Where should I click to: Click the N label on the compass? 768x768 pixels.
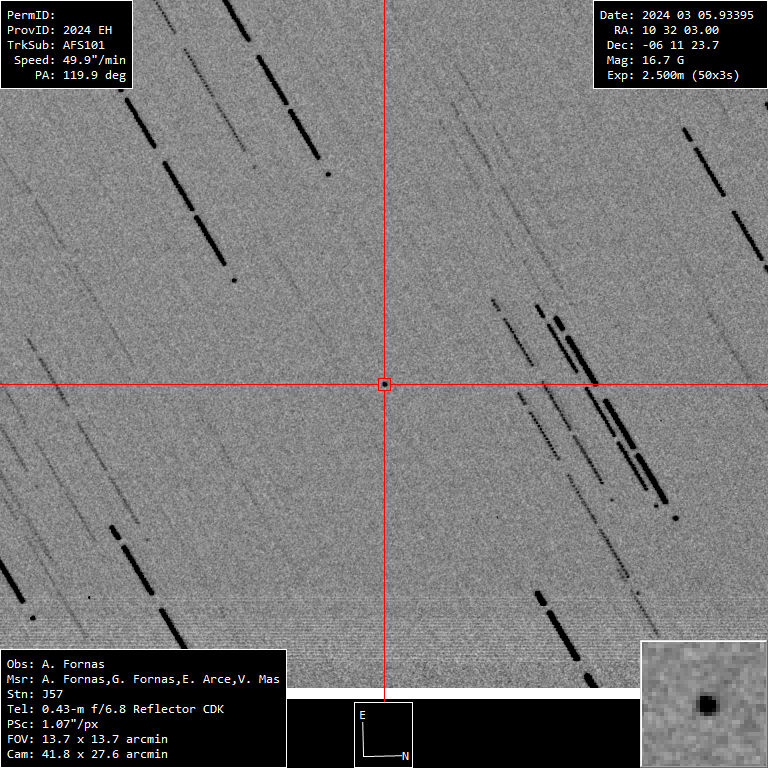tap(405, 756)
